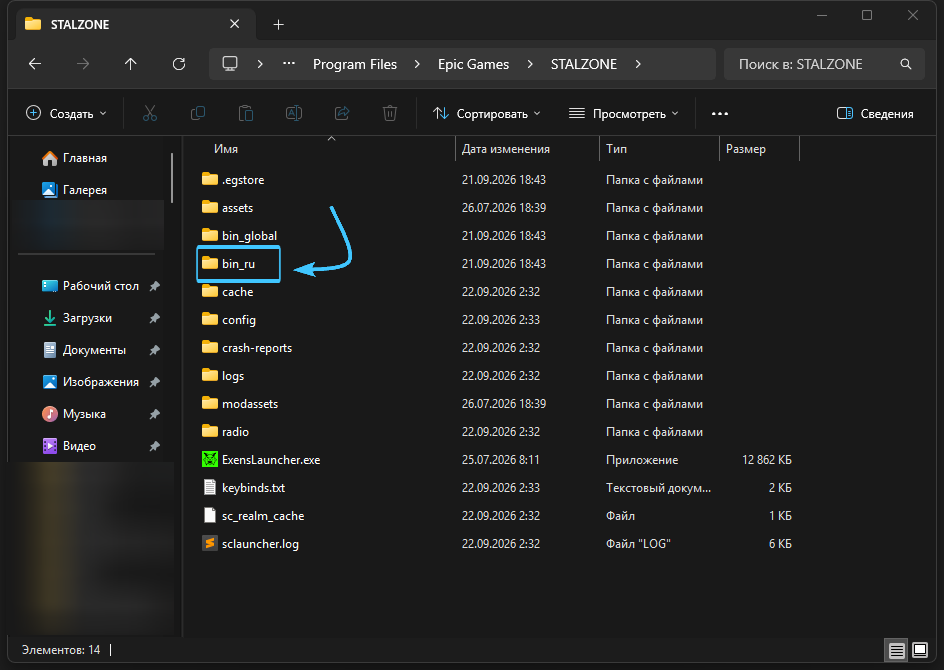944x670 pixels.
Task: Click the Share icon in toolbar
Action: [342, 113]
